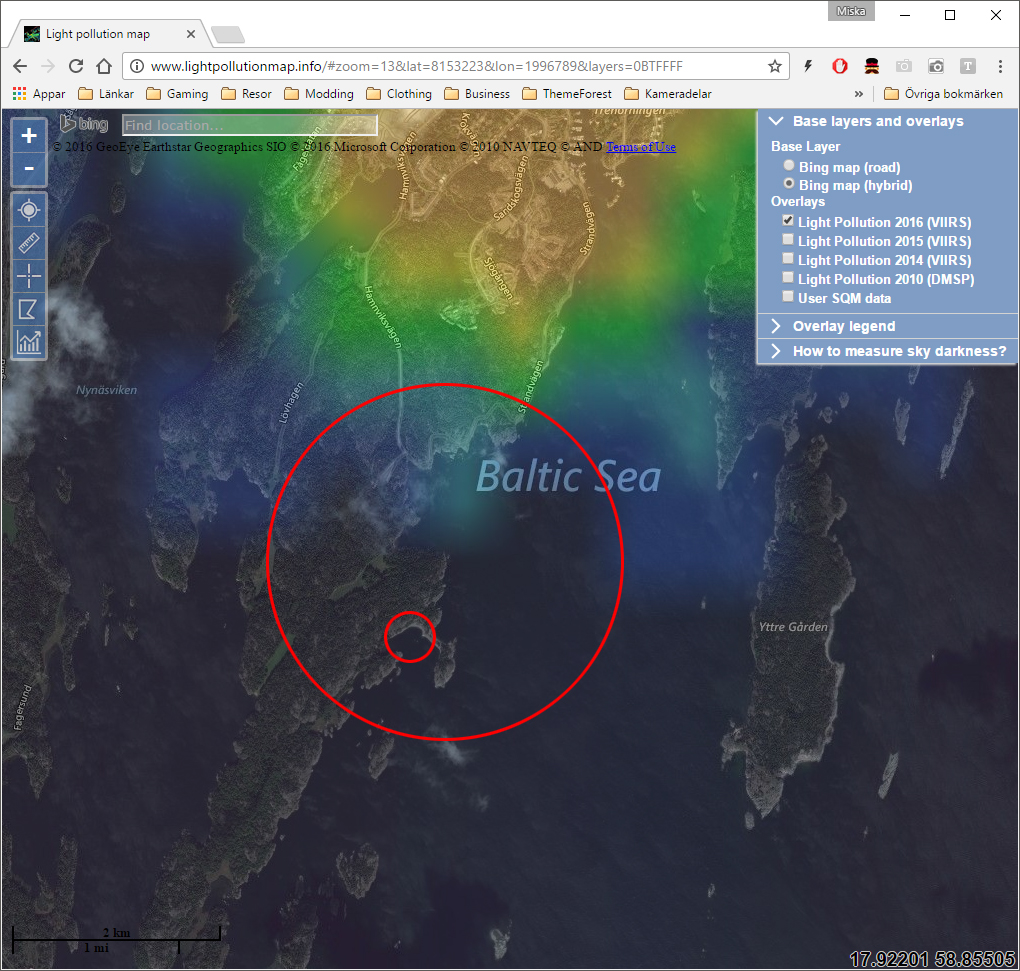Enable the User SQM data overlay
This screenshot has height=971, width=1020.
[x=789, y=298]
